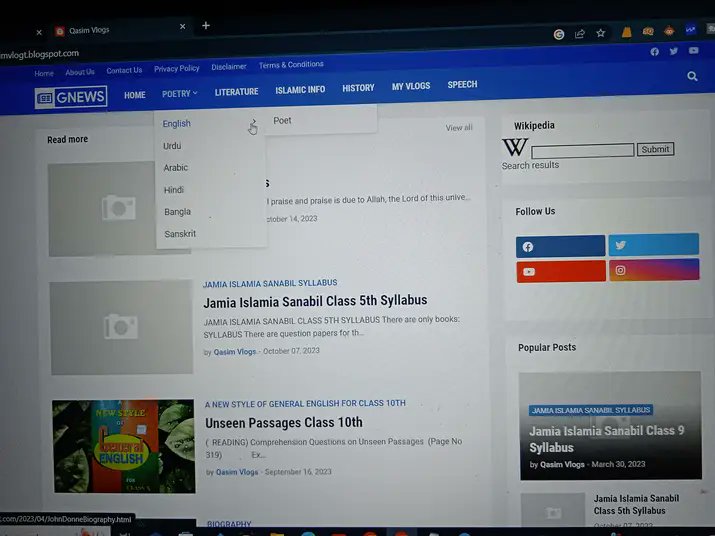Click the GNEWS site logo

point(71,97)
